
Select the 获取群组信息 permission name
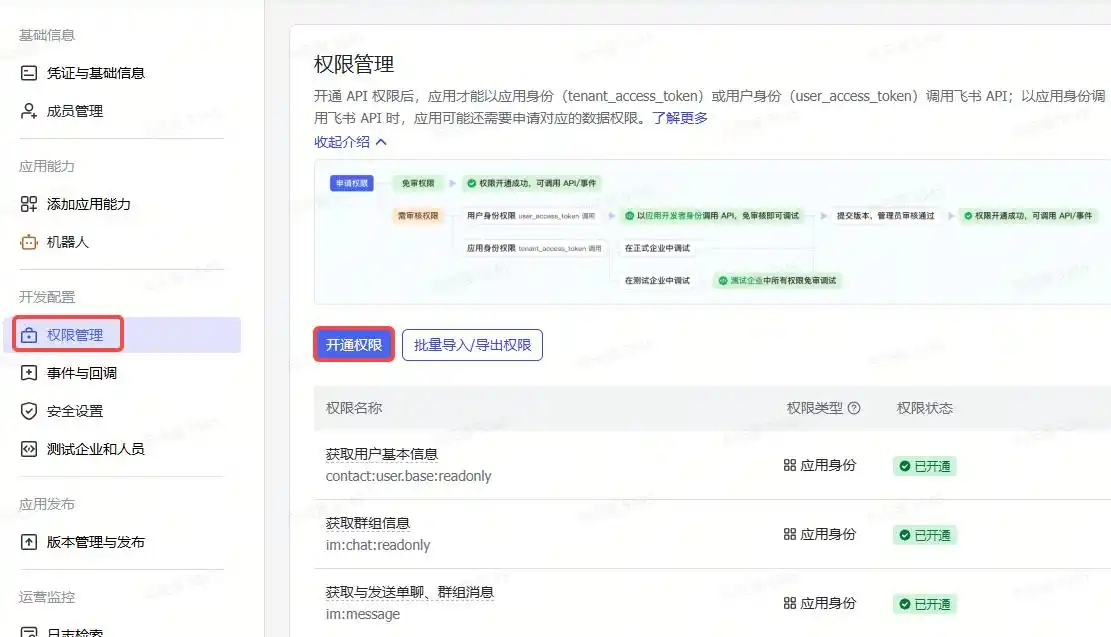pyautogui.click(x=368, y=523)
